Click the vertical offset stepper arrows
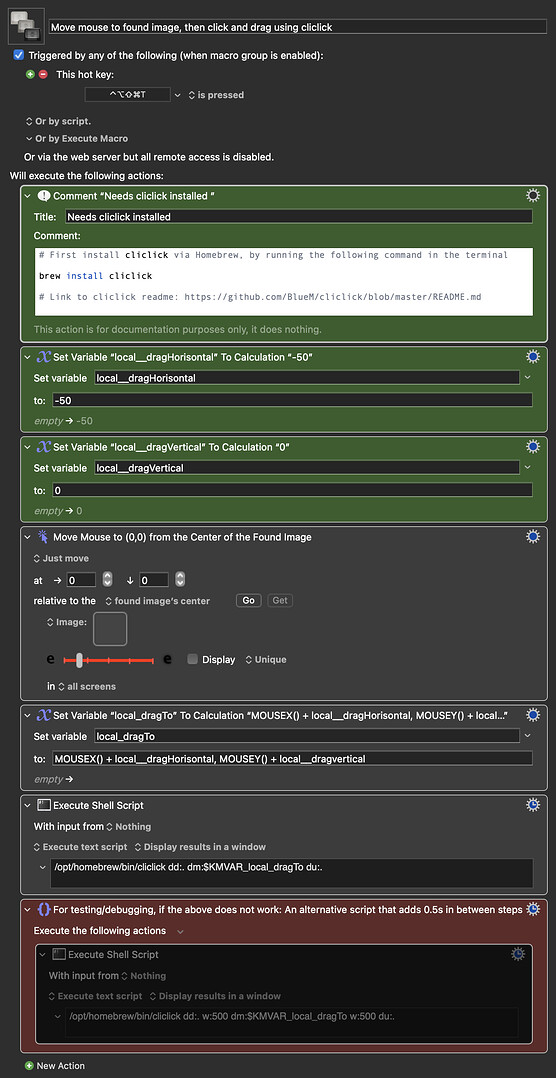The width and height of the screenshot is (556, 1078). click(x=180, y=580)
